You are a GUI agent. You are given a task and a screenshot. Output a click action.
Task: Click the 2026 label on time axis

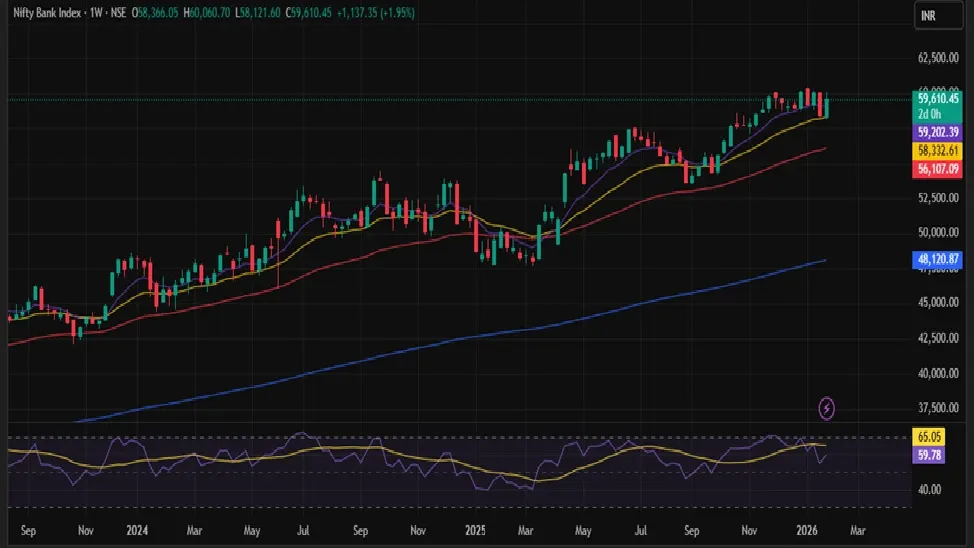point(806,531)
